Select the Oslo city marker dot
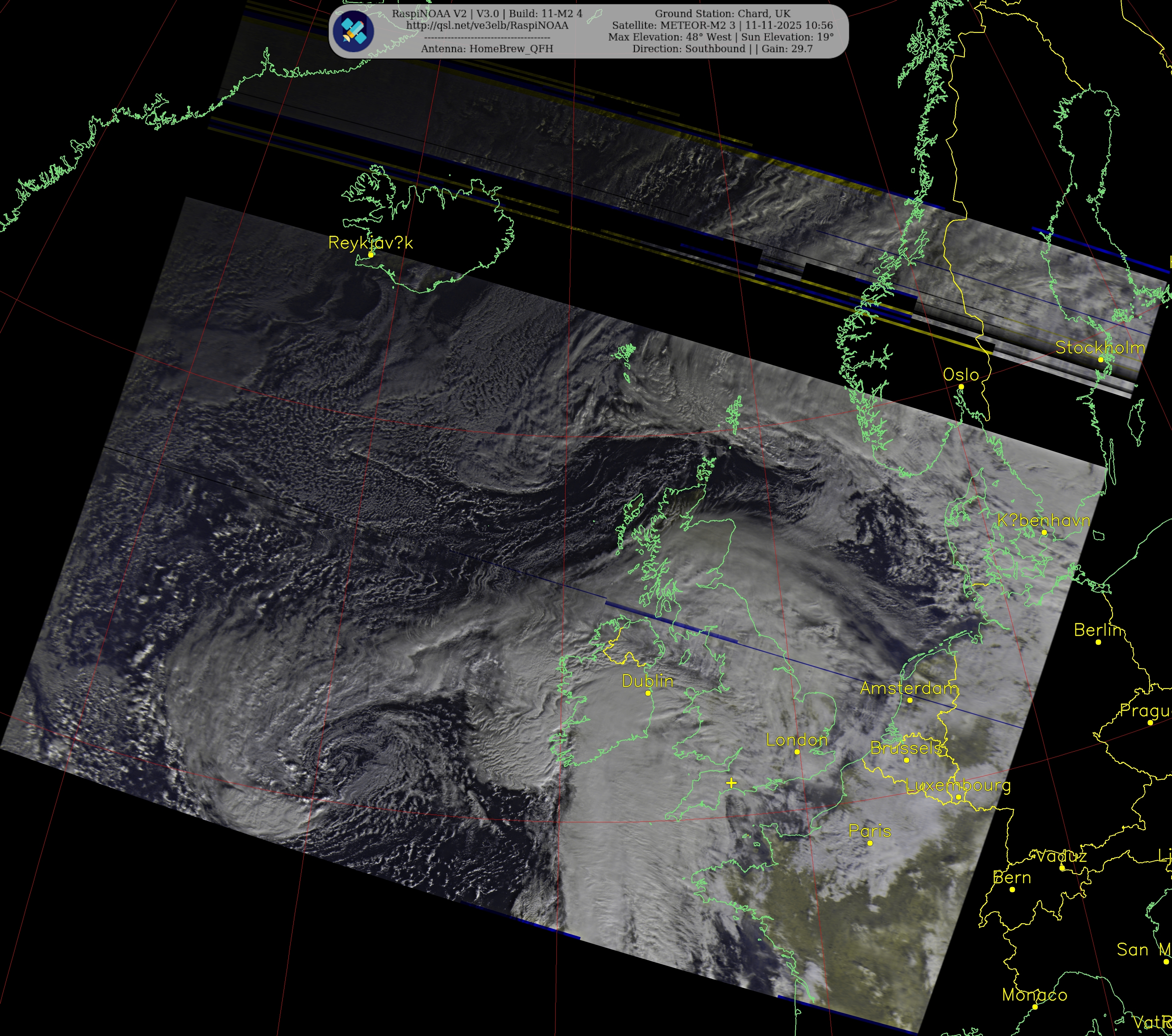This screenshot has height=1036, width=1172. click(x=961, y=387)
